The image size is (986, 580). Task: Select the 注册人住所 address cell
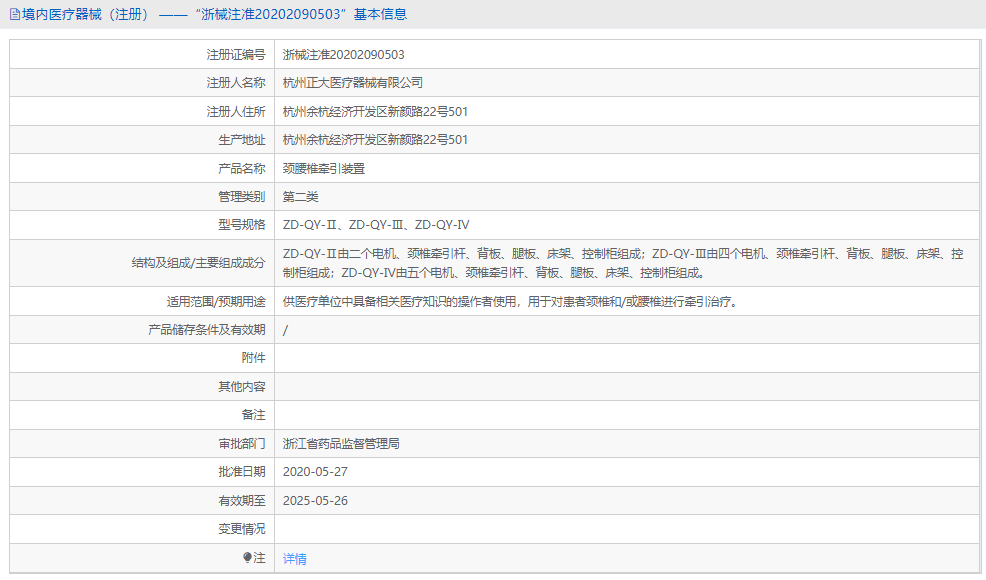[x=374, y=111]
